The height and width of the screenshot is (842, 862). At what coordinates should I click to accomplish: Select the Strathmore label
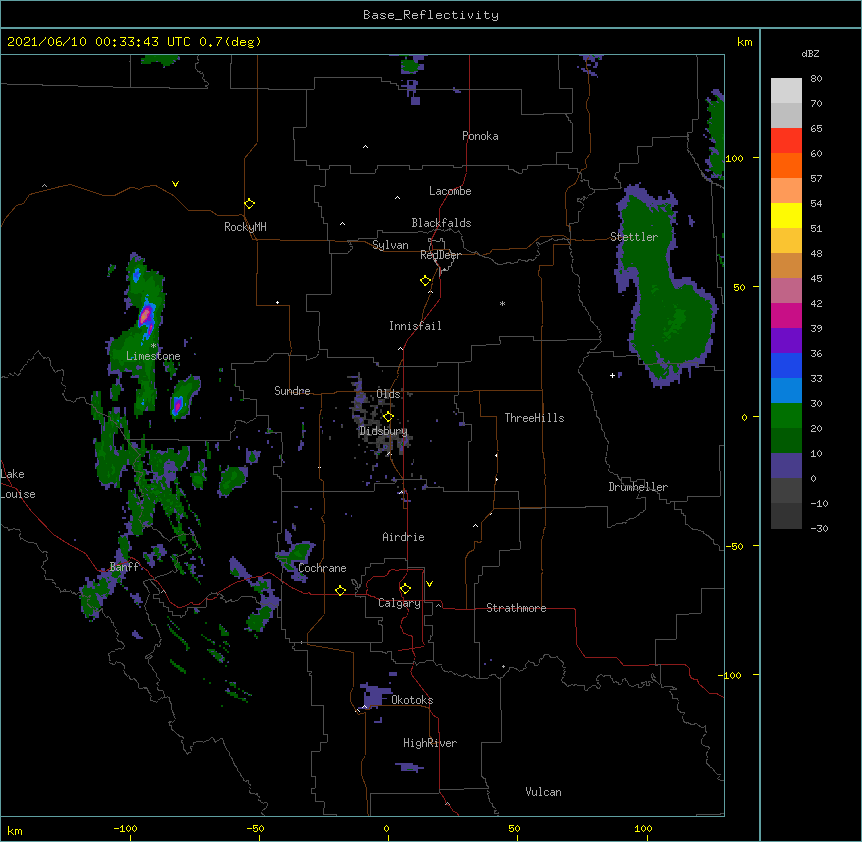tap(516, 608)
